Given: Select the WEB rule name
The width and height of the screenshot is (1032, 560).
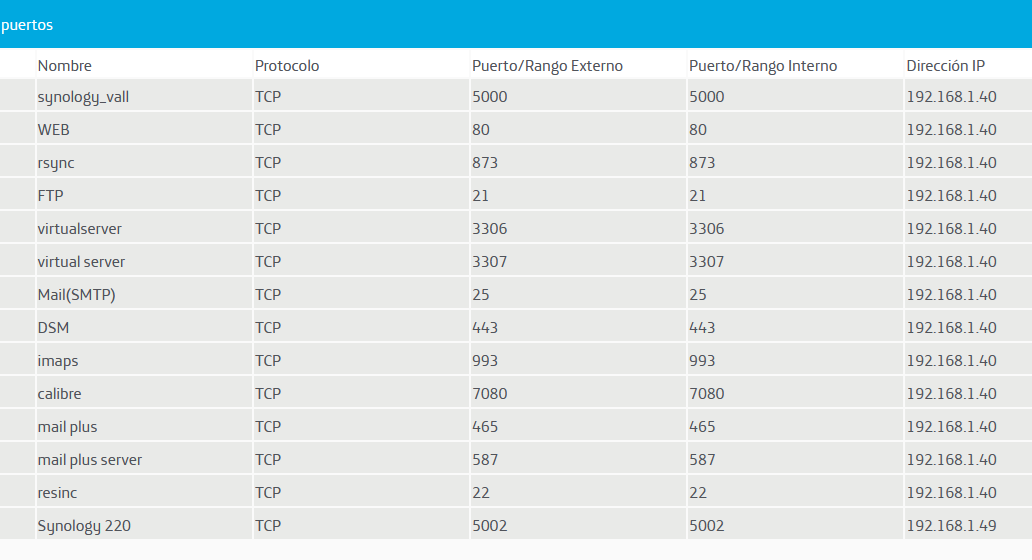Looking at the screenshot, I should pyautogui.click(x=54, y=130).
